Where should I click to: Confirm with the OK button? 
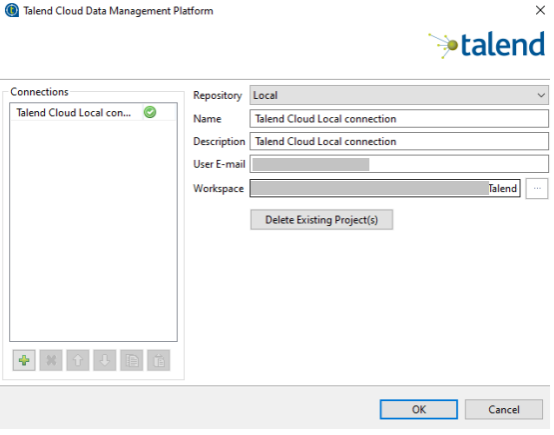coord(420,411)
